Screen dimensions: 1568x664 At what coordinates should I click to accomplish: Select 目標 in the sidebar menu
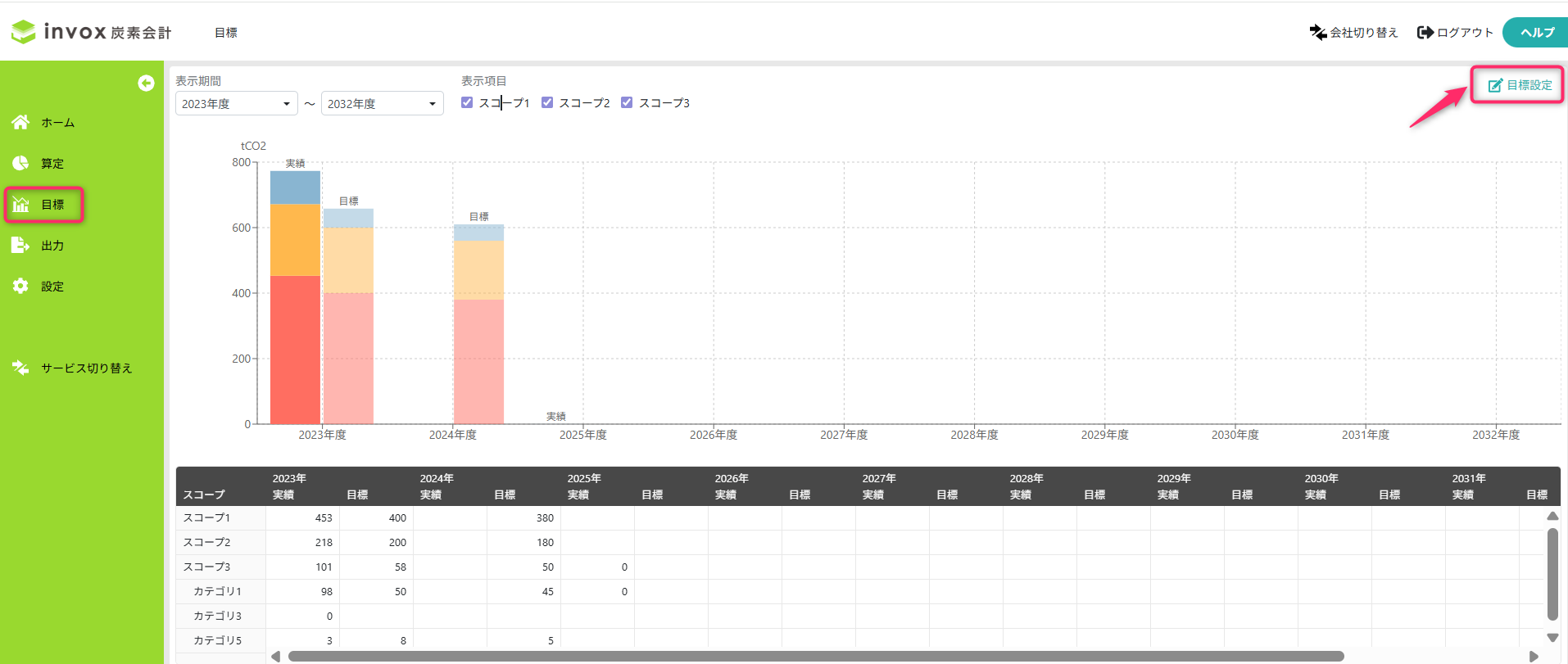[x=52, y=204]
